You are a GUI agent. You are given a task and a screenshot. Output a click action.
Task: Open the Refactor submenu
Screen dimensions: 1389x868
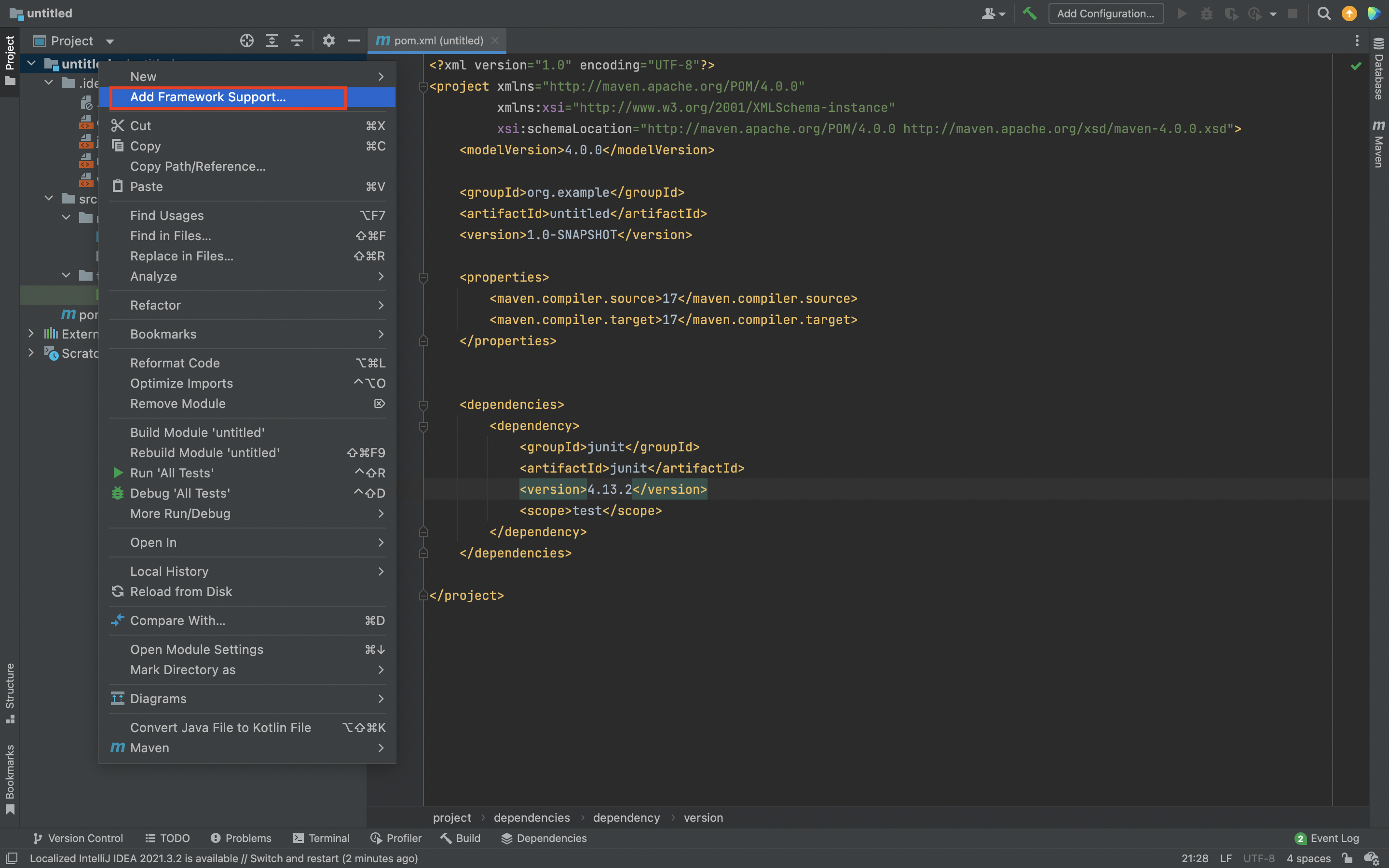(x=247, y=305)
